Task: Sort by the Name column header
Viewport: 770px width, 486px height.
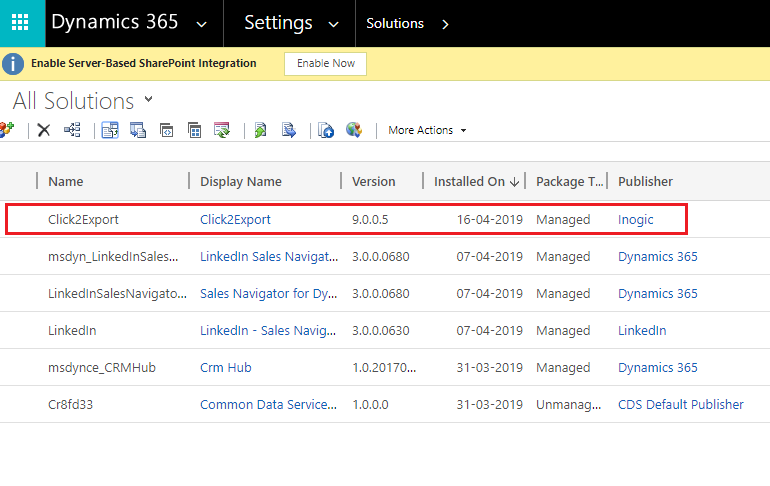Action: click(x=66, y=182)
